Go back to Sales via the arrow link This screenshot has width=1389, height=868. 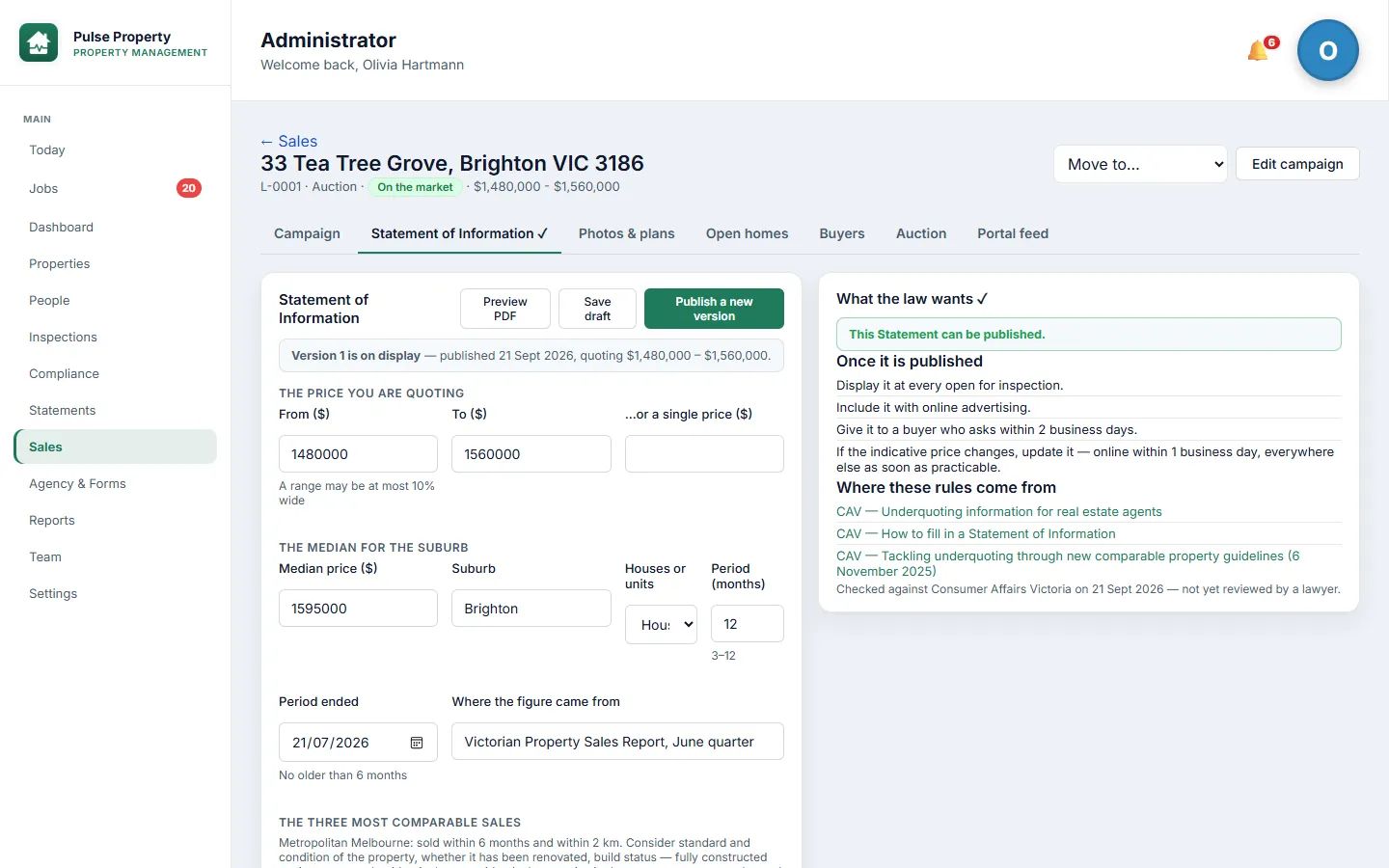288,141
